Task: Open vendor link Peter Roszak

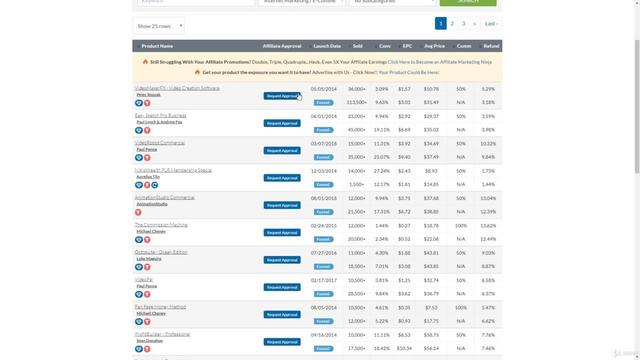Action: (x=149, y=95)
